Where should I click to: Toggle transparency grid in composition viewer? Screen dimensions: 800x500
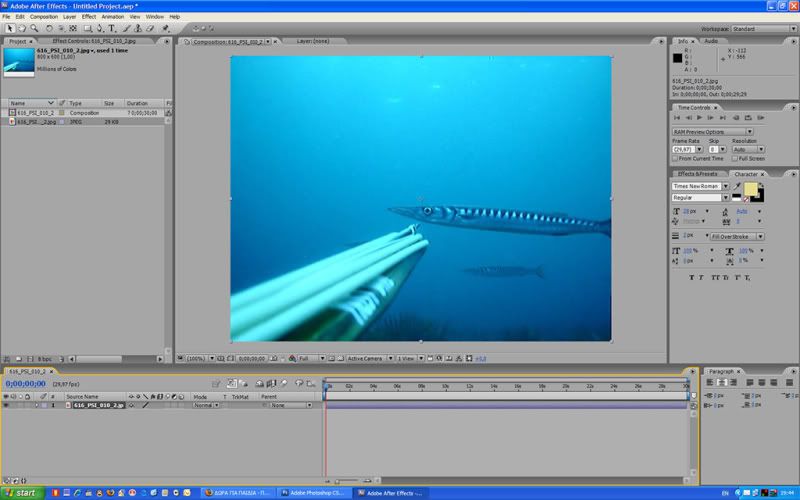pyautogui.click(x=341, y=359)
